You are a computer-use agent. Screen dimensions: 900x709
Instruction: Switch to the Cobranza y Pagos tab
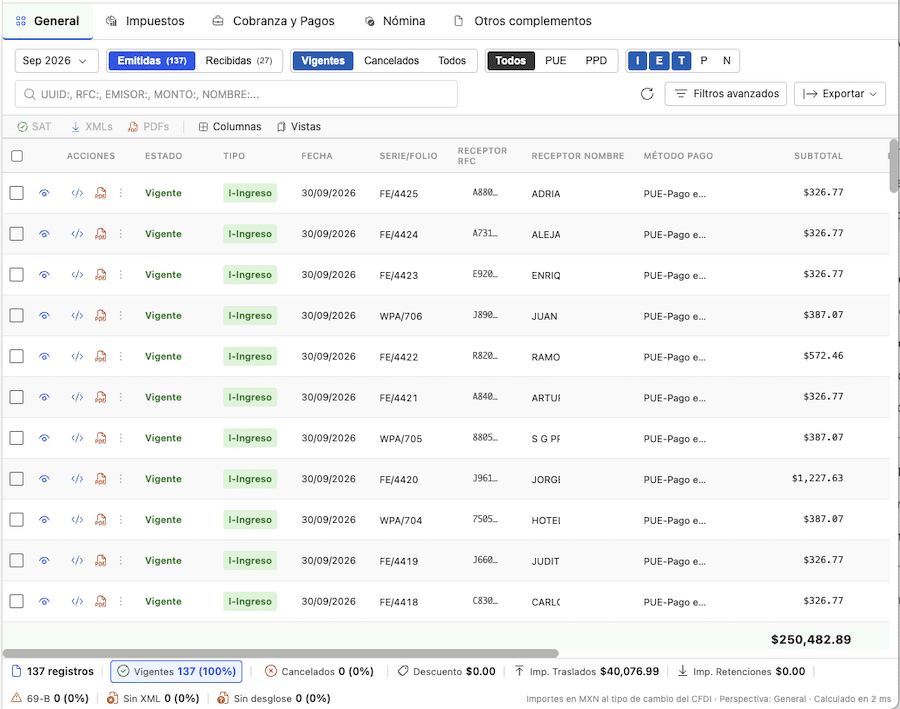(x=273, y=21)
